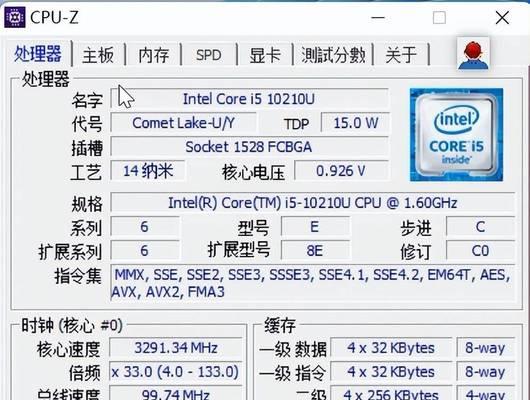This screenshot has height=400, width=530.
Task: Select the SPD tab
Action: pyautogui.click(x=209, y=55)
